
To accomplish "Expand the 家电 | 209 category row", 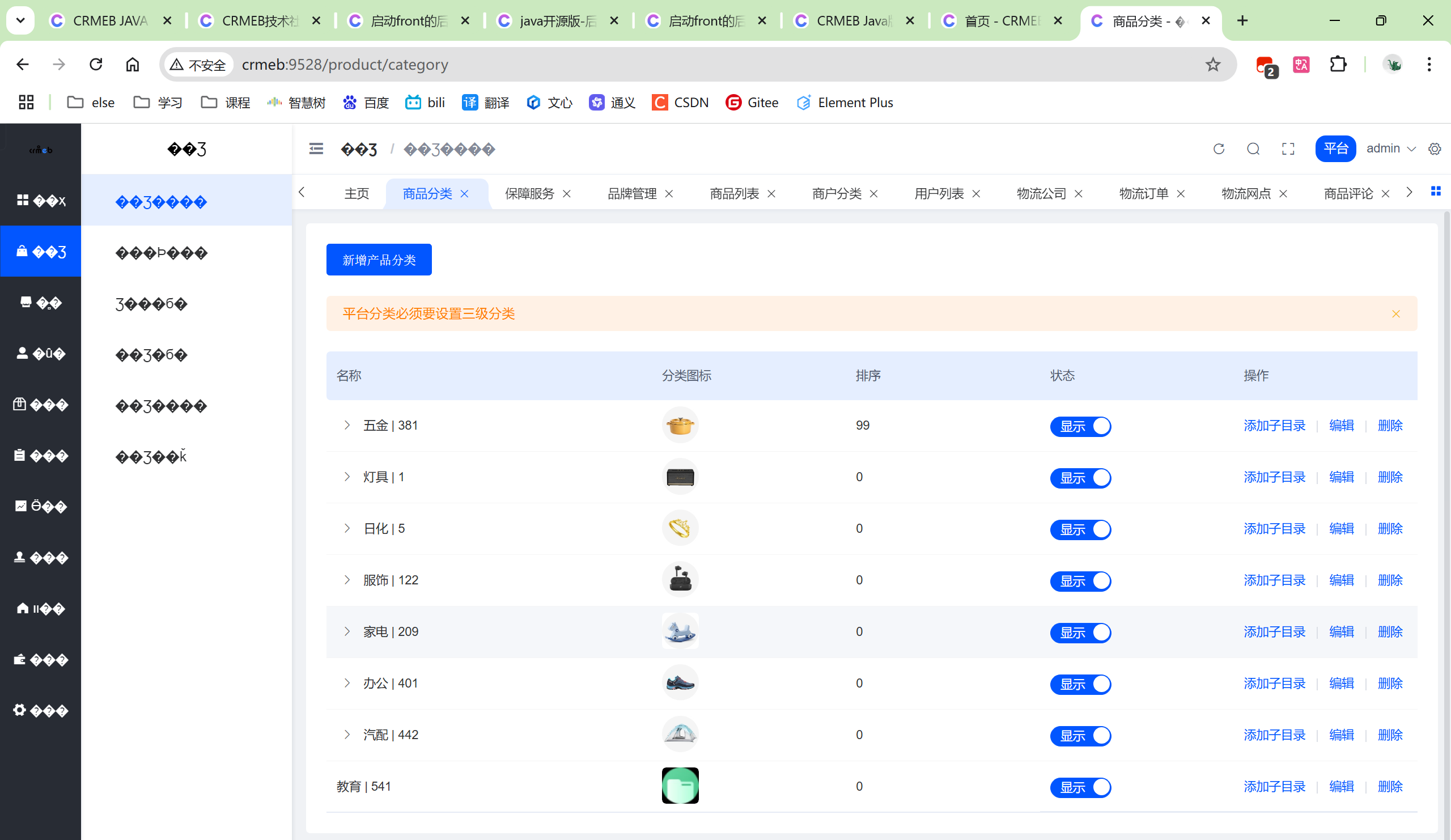I will [x=347, y=631].
